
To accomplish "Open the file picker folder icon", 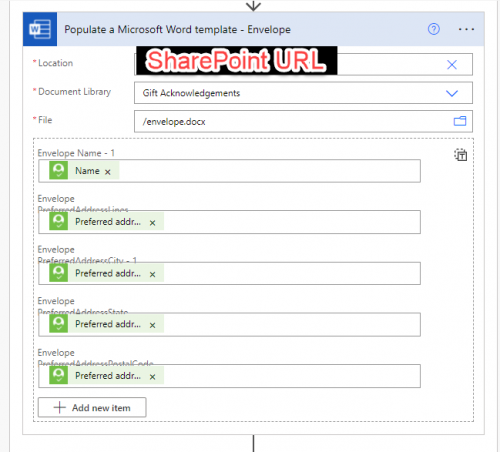I will coord(460,121).
